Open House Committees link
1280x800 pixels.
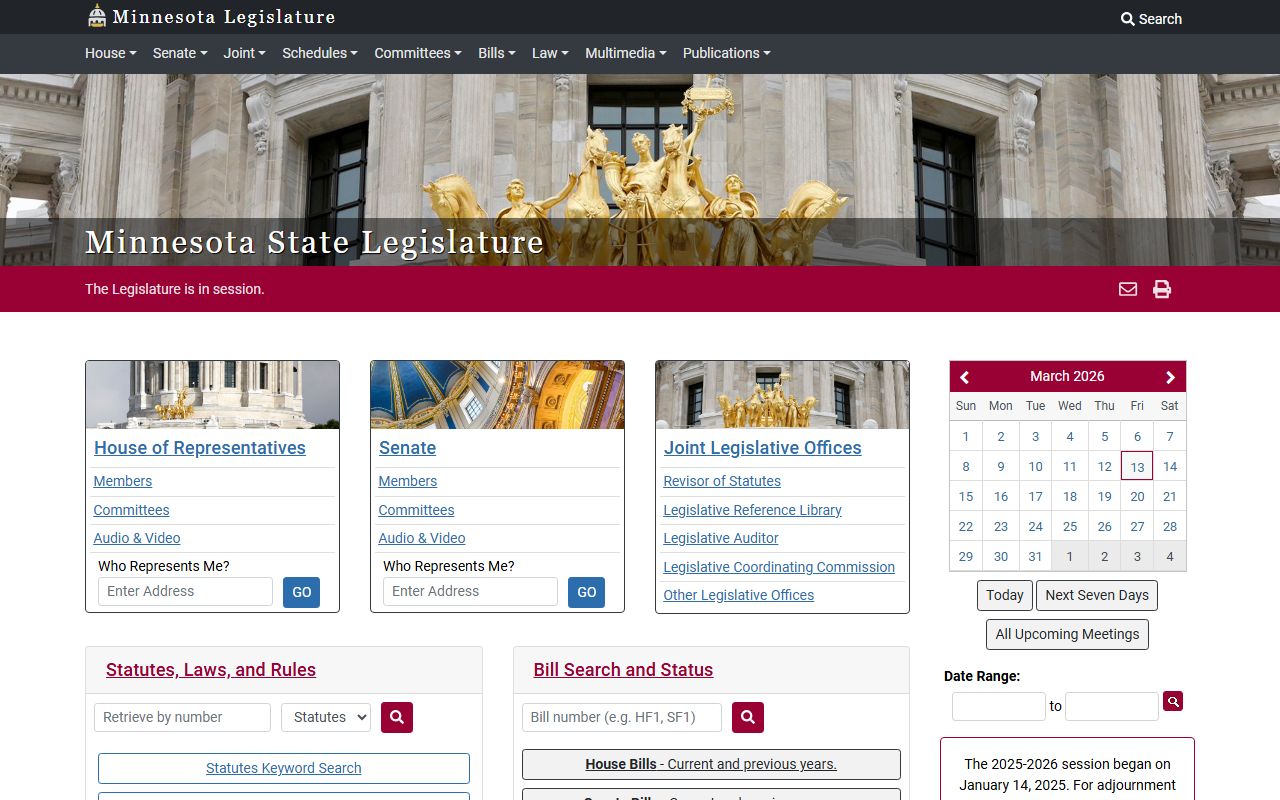tap(131, 510)
